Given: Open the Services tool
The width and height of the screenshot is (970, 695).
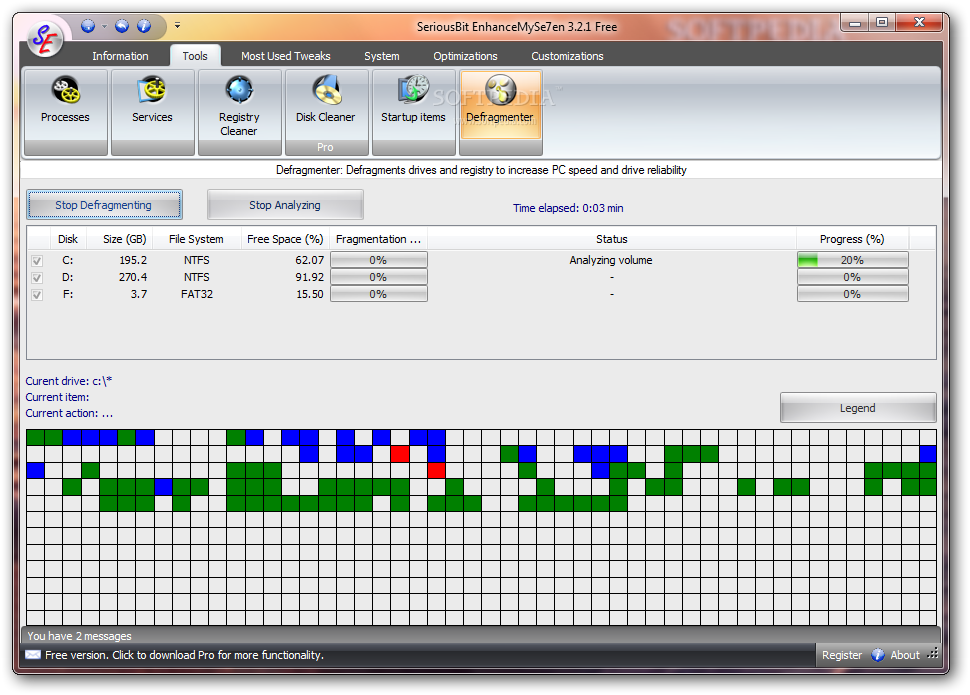Looking at the screenshot, I should point(152,111).
